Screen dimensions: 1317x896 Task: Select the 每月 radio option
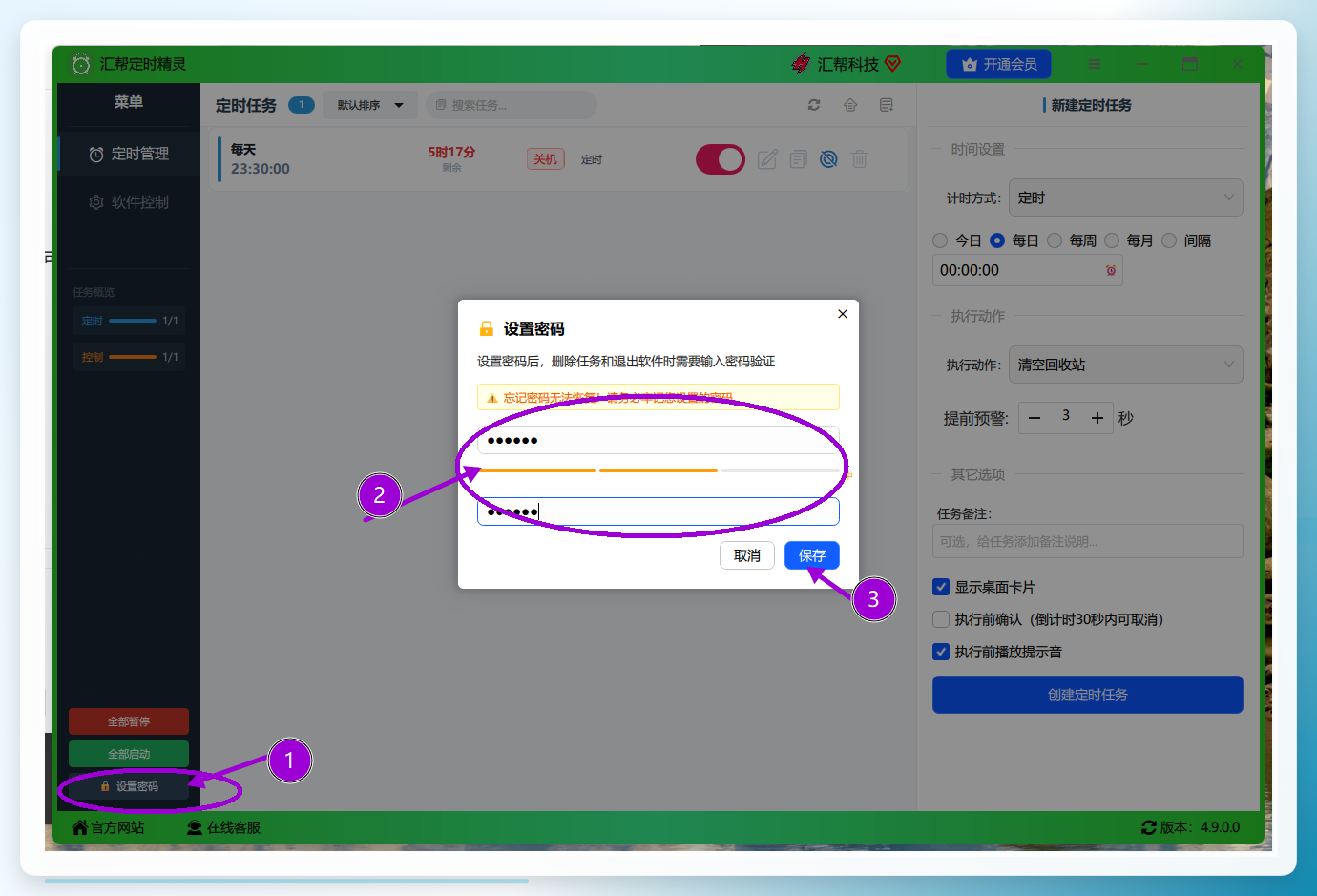[1112, 240]
